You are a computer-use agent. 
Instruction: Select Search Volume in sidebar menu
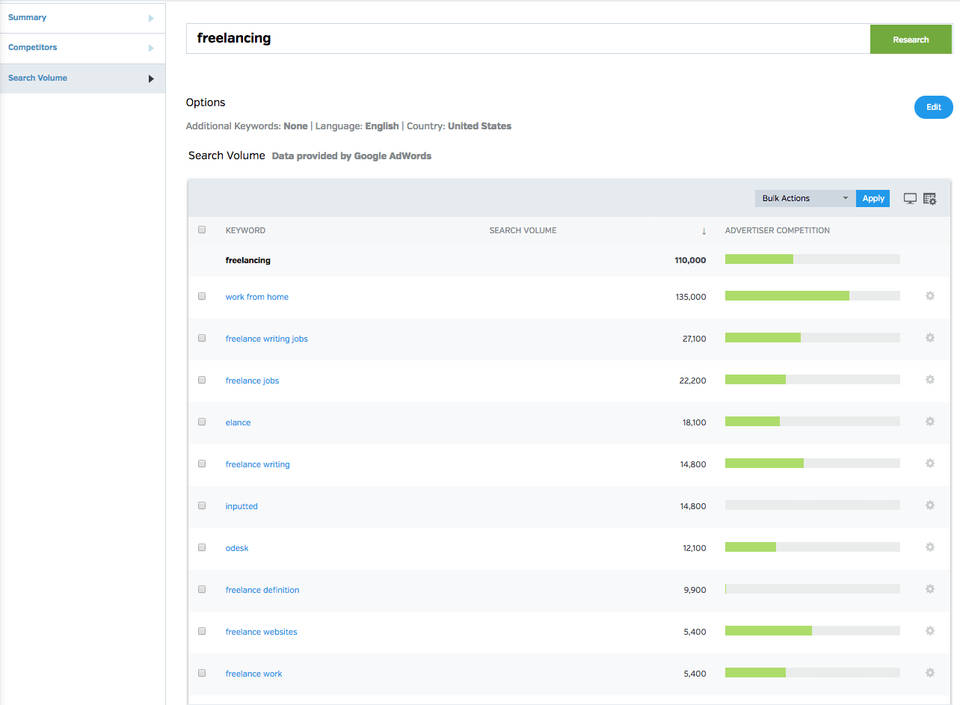tap(38, 78)
